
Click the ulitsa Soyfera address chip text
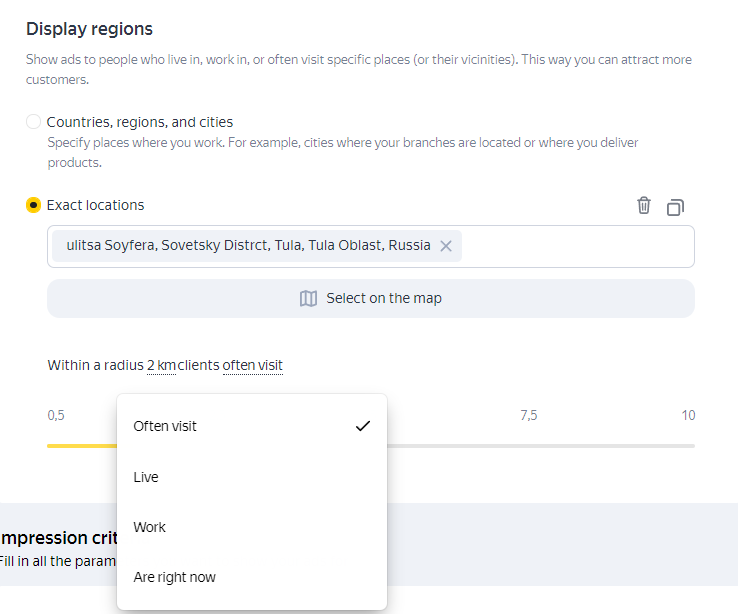(248, 246)
